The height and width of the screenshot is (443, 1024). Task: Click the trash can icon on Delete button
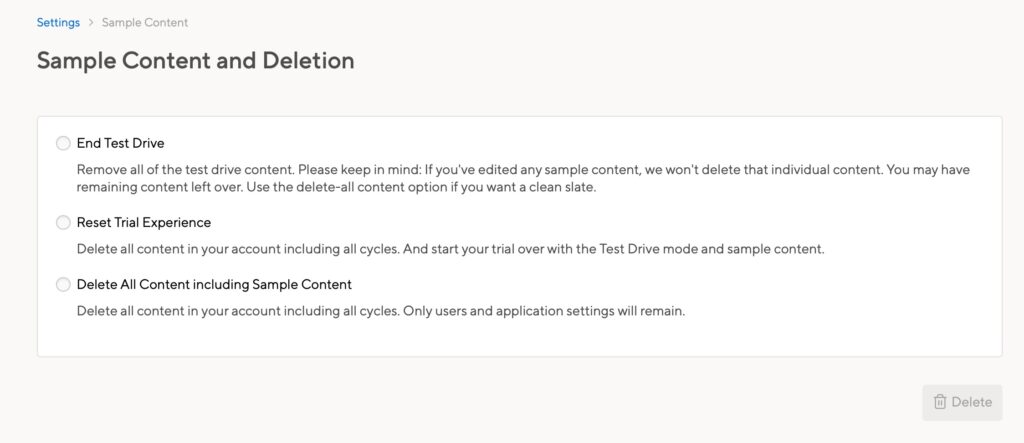(940, 402)
